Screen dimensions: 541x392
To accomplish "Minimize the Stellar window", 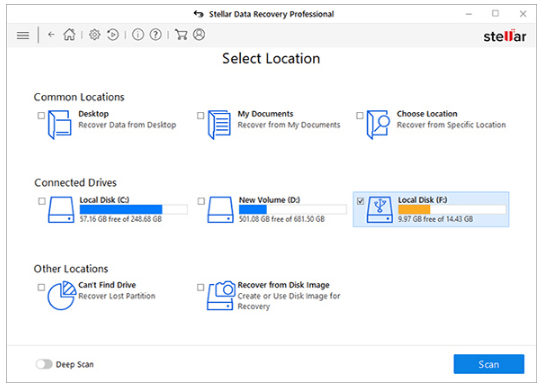I will (469, 14).
